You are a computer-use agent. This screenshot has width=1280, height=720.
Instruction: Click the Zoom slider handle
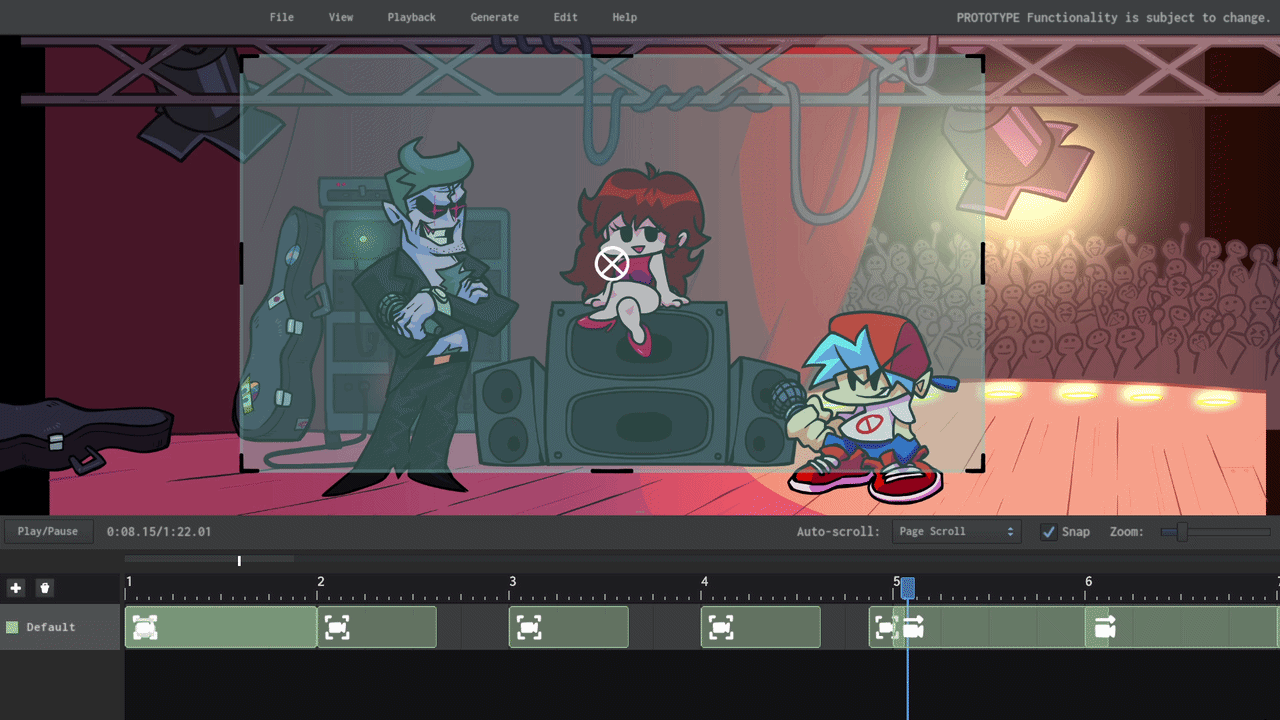point(1181,532)
